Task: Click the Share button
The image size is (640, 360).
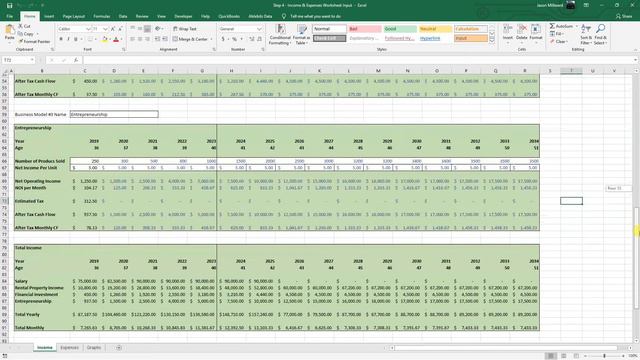Action: pyautogui.click(x=623, y=16)
